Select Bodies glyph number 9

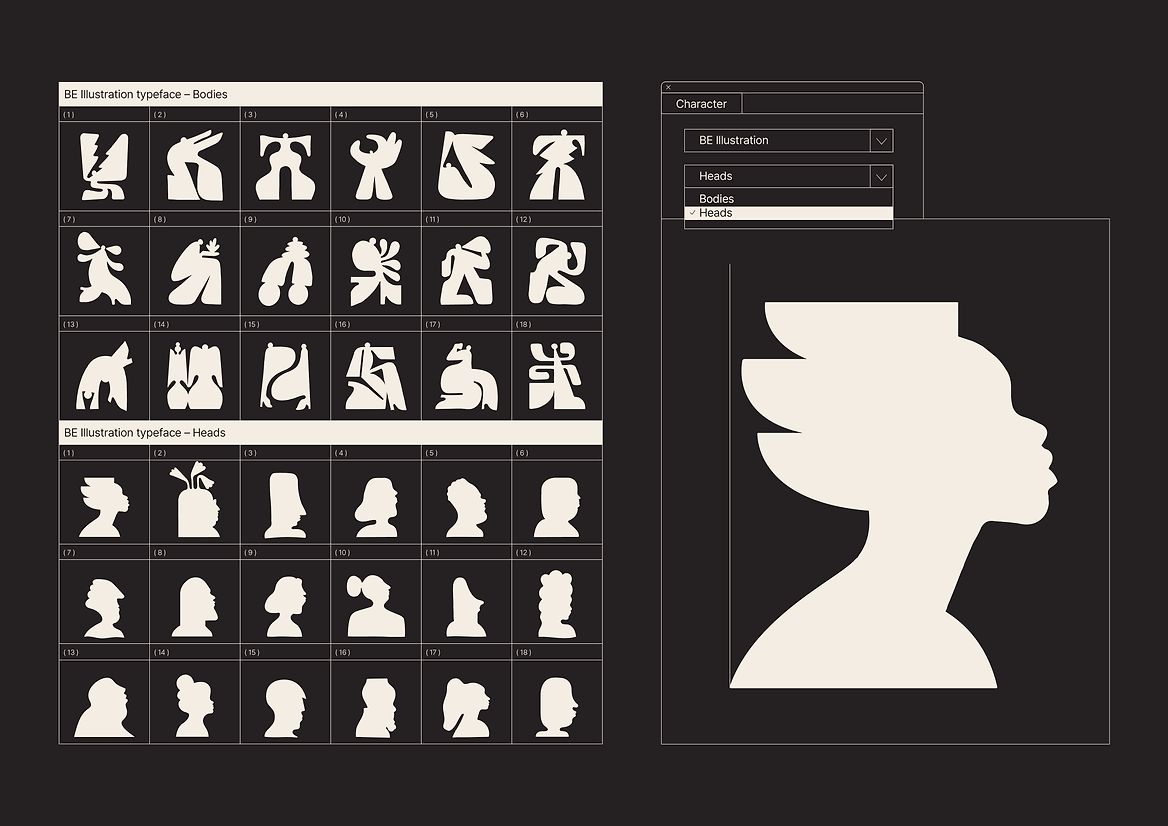click(x=285, y=272)
